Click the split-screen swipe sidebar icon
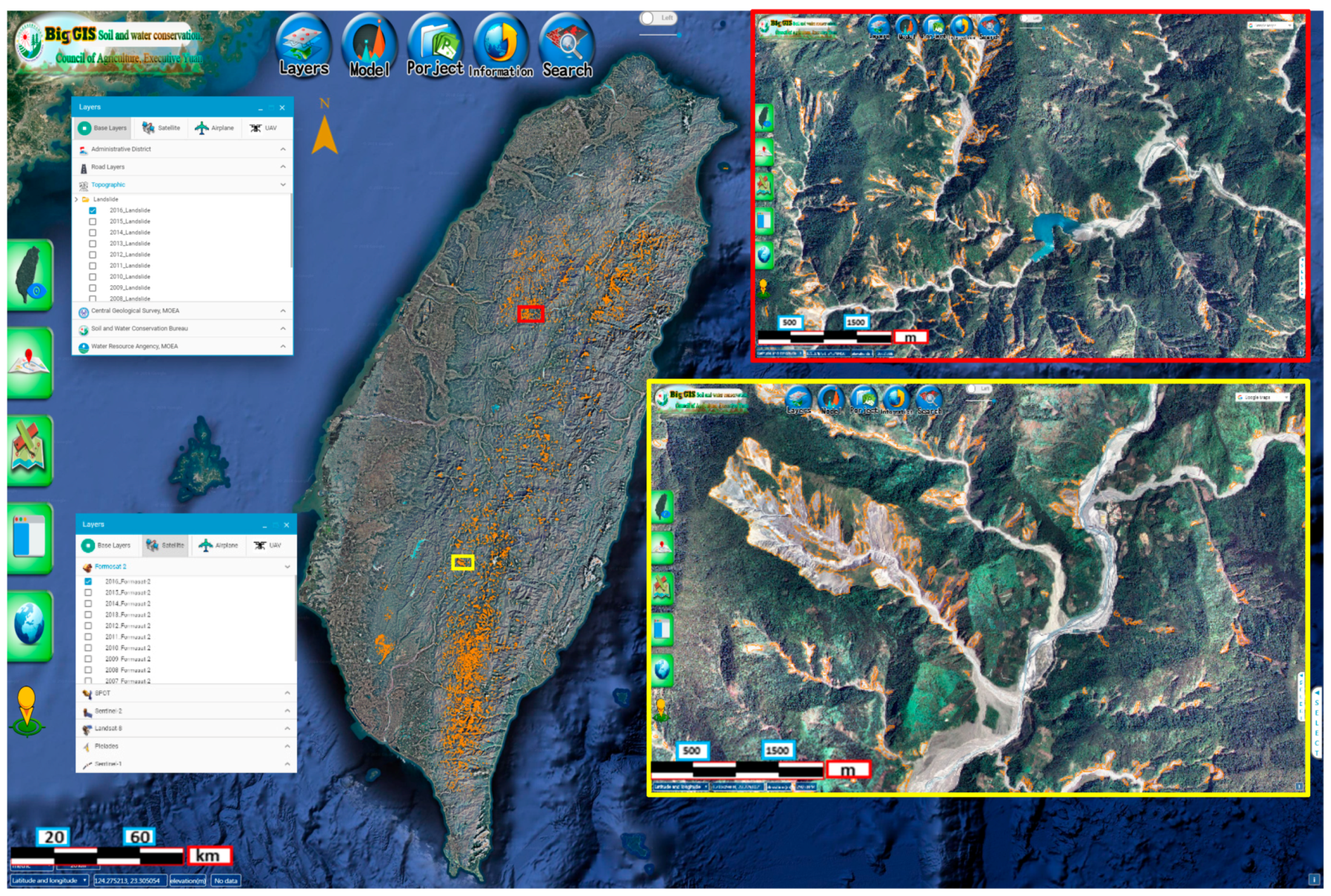 30,539
